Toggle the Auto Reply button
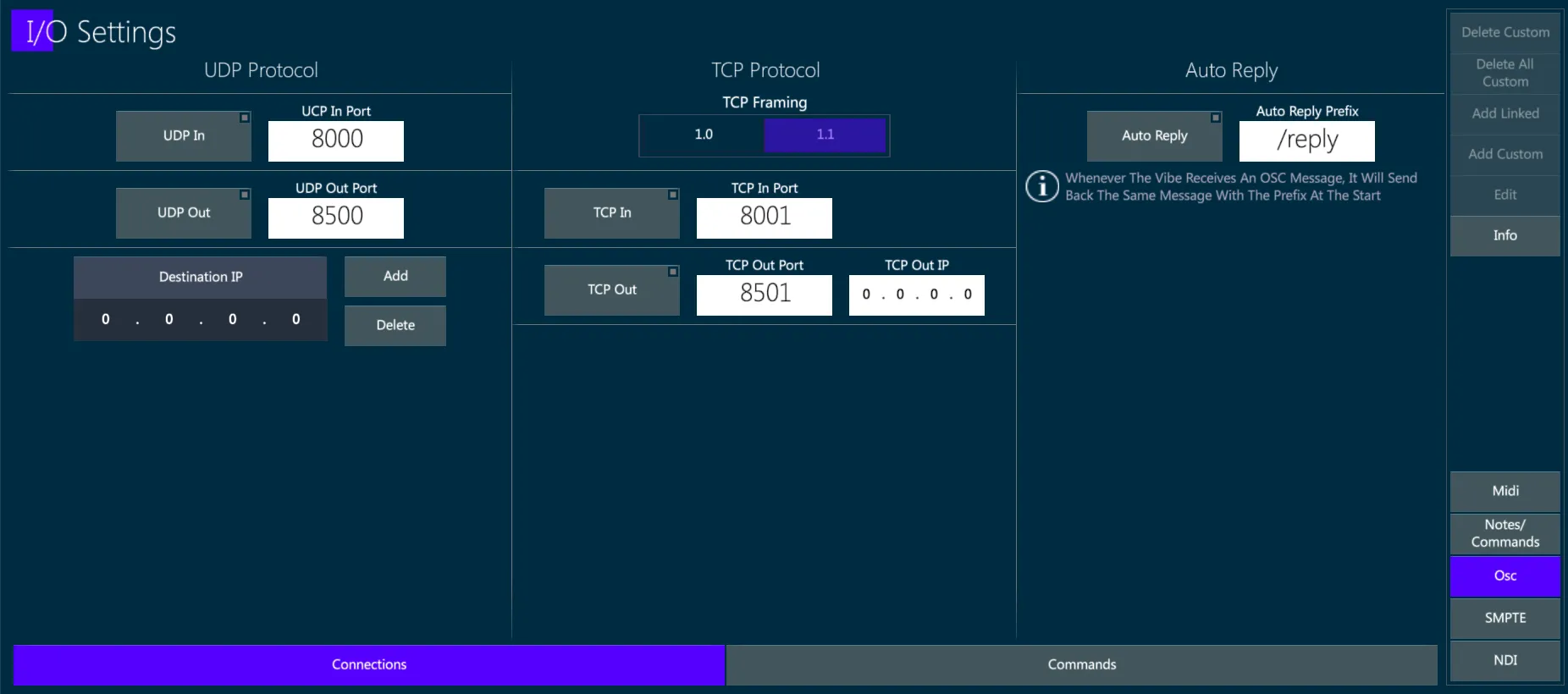 (x=1155, y=135)
